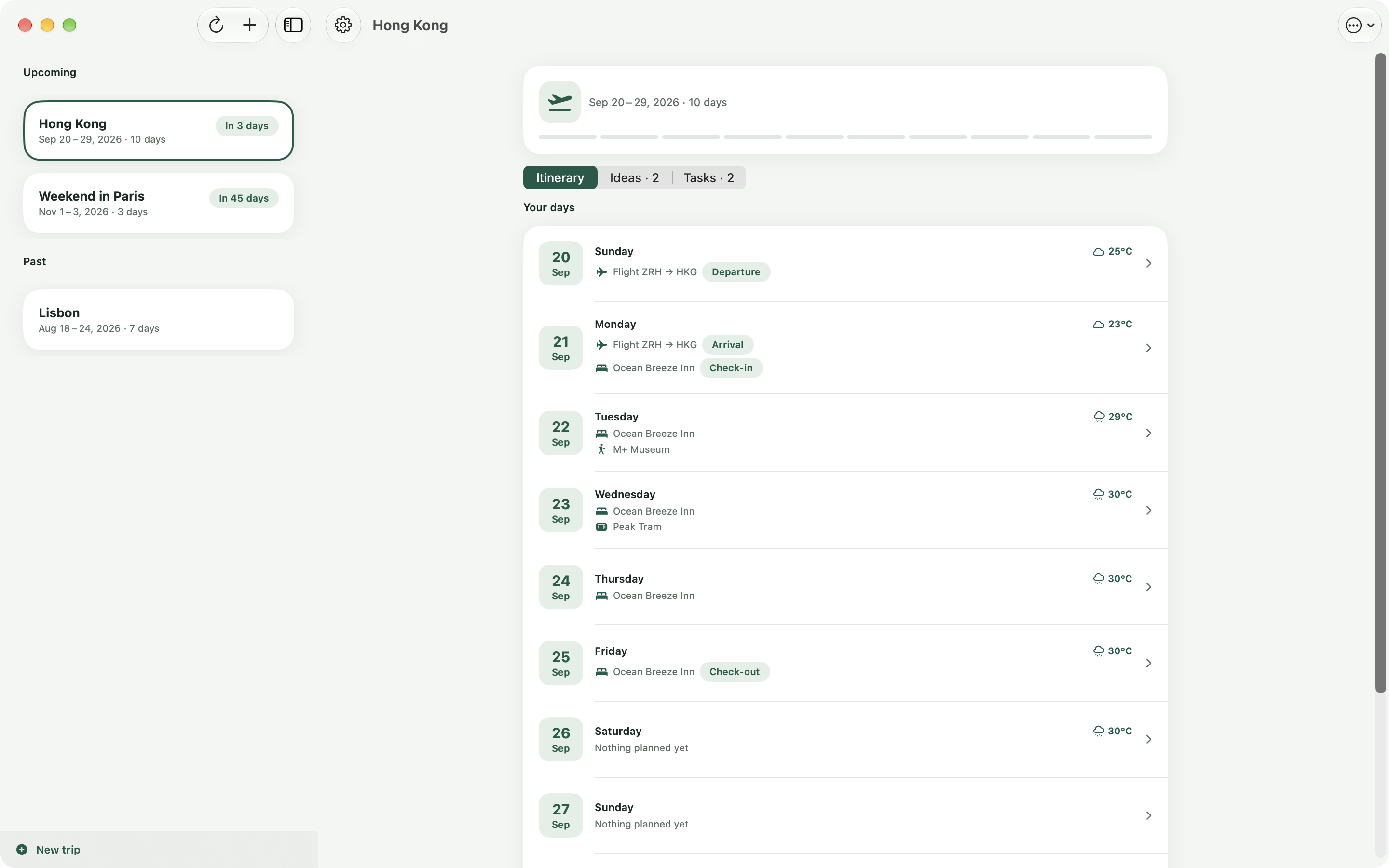Switch to the Itinerary tab

559,178
